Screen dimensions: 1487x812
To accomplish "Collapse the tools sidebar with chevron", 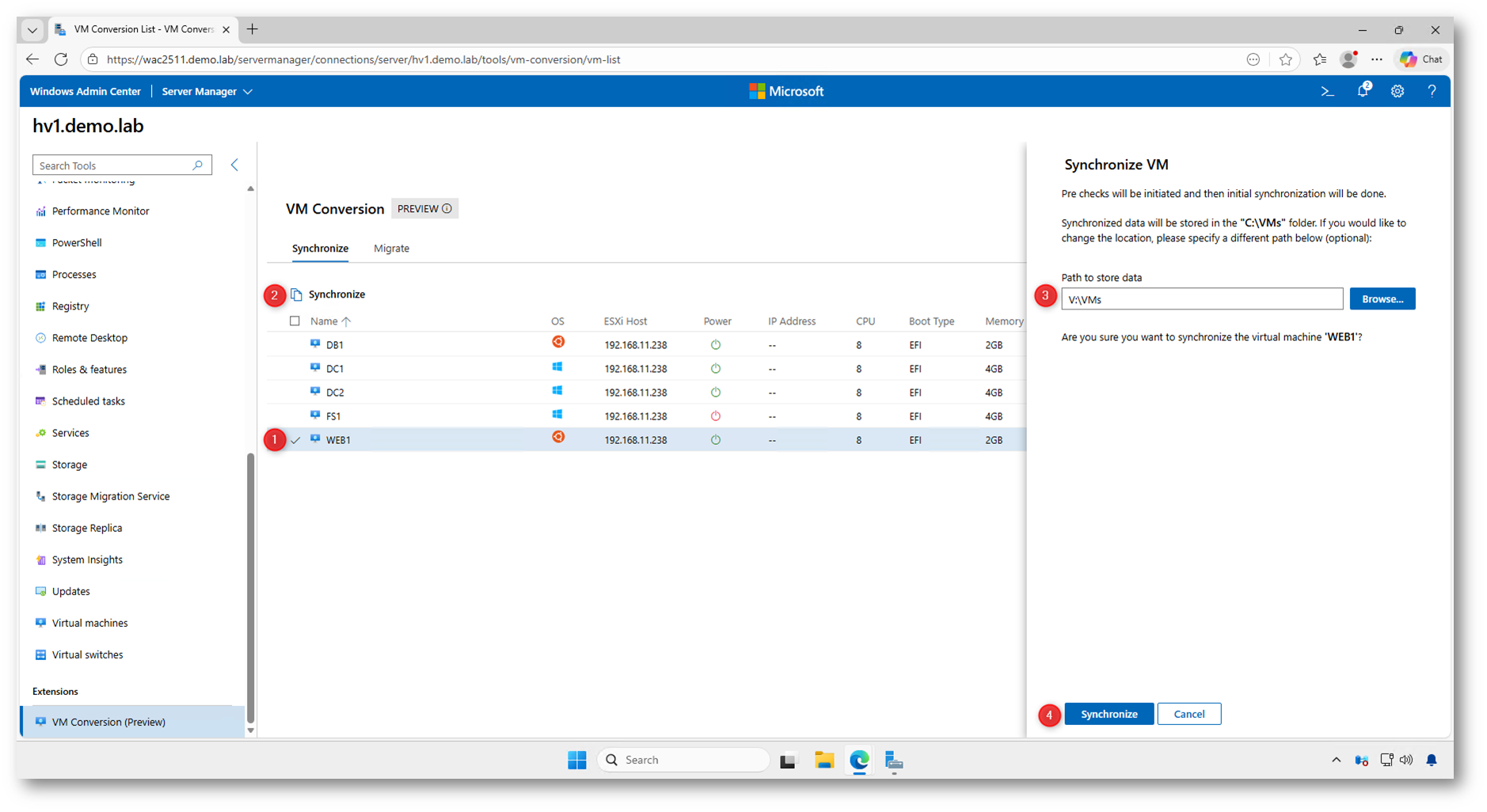I will point(234,165).
